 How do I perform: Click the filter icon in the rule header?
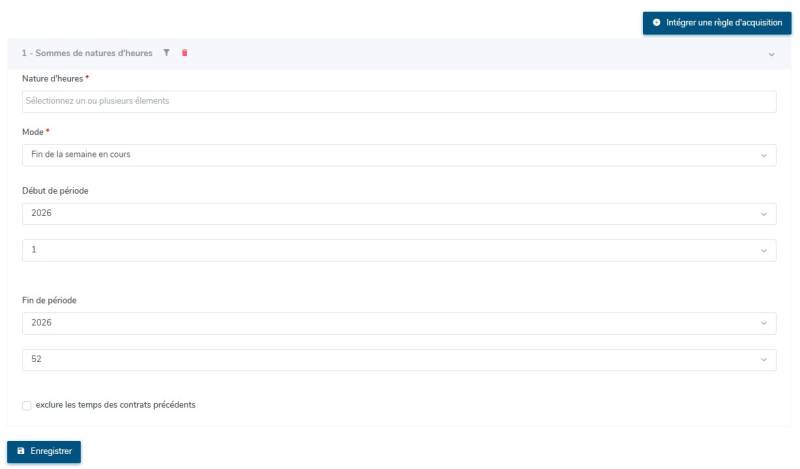tap(167, 53)
